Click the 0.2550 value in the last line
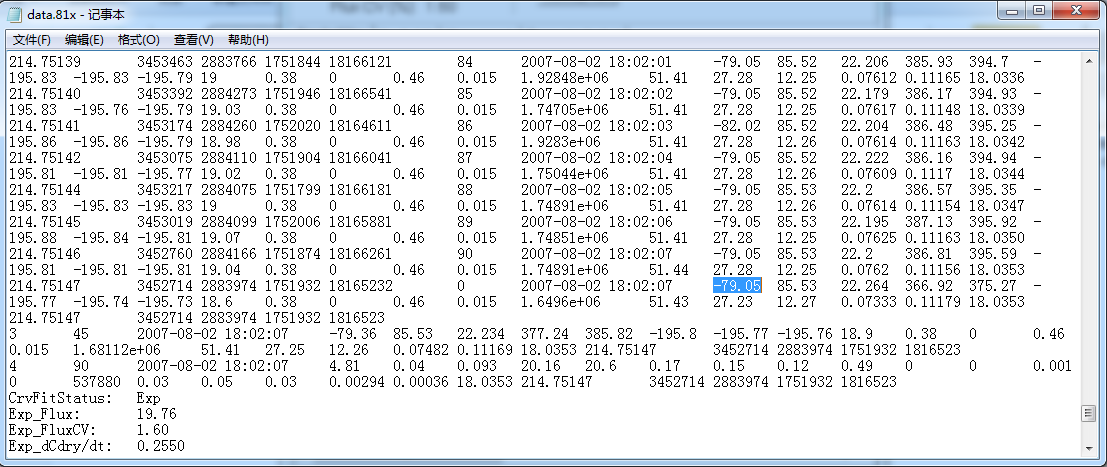 [x=156, y=446]
